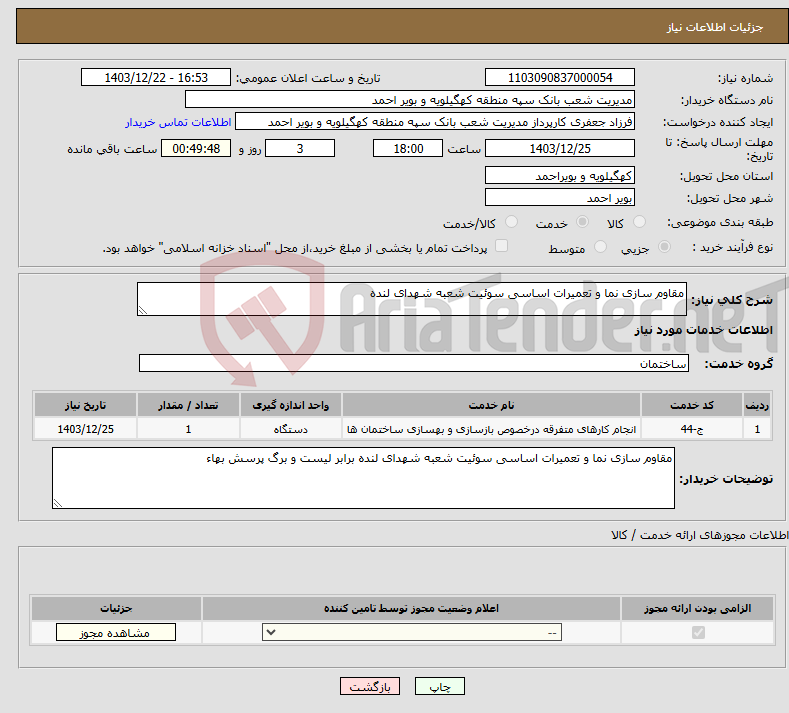Viewport: 789px width, 713px height.
Task: Click the request creator name field
Action: click(x=435, y=122)
